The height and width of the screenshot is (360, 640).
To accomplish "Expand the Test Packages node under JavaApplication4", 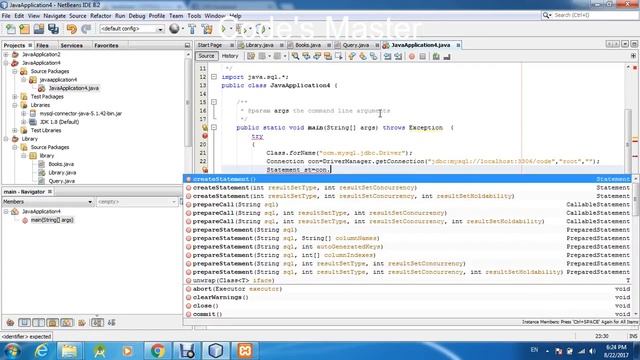I will pyautogui.click(x=15, y=97).
